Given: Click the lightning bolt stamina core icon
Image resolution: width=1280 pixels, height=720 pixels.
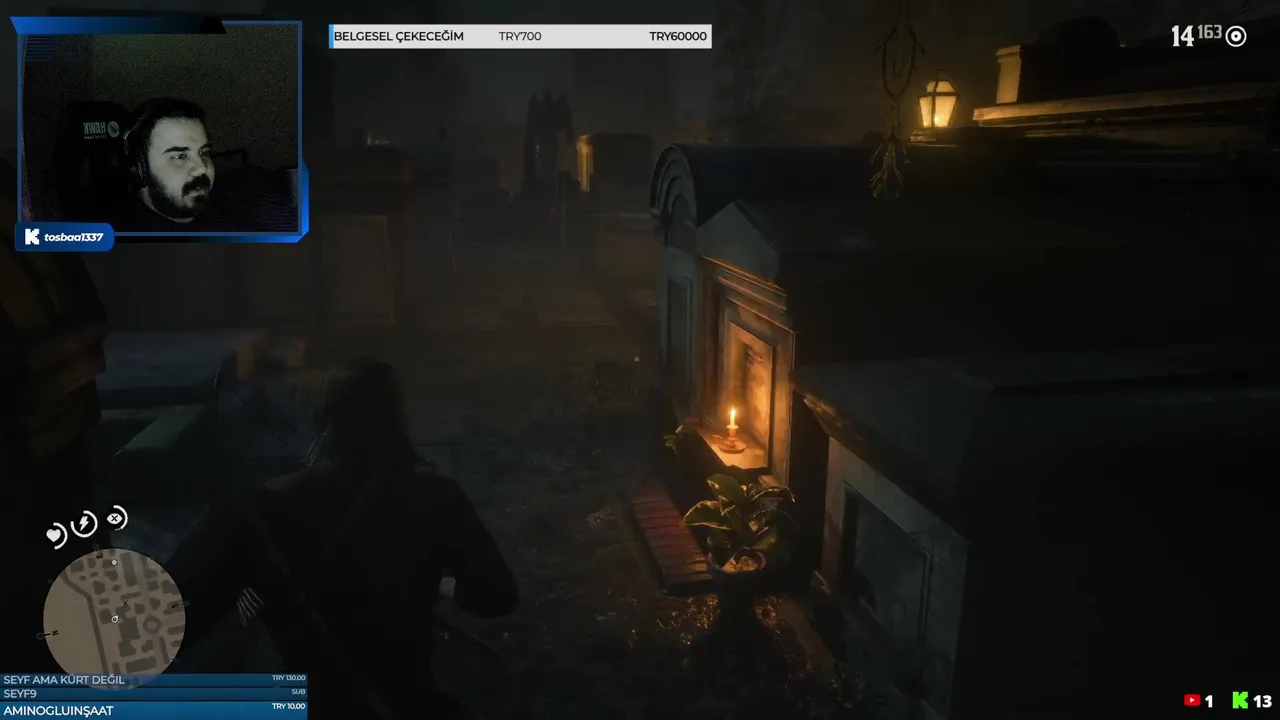Looking at the screenshot, I should [x=84, y=524].
